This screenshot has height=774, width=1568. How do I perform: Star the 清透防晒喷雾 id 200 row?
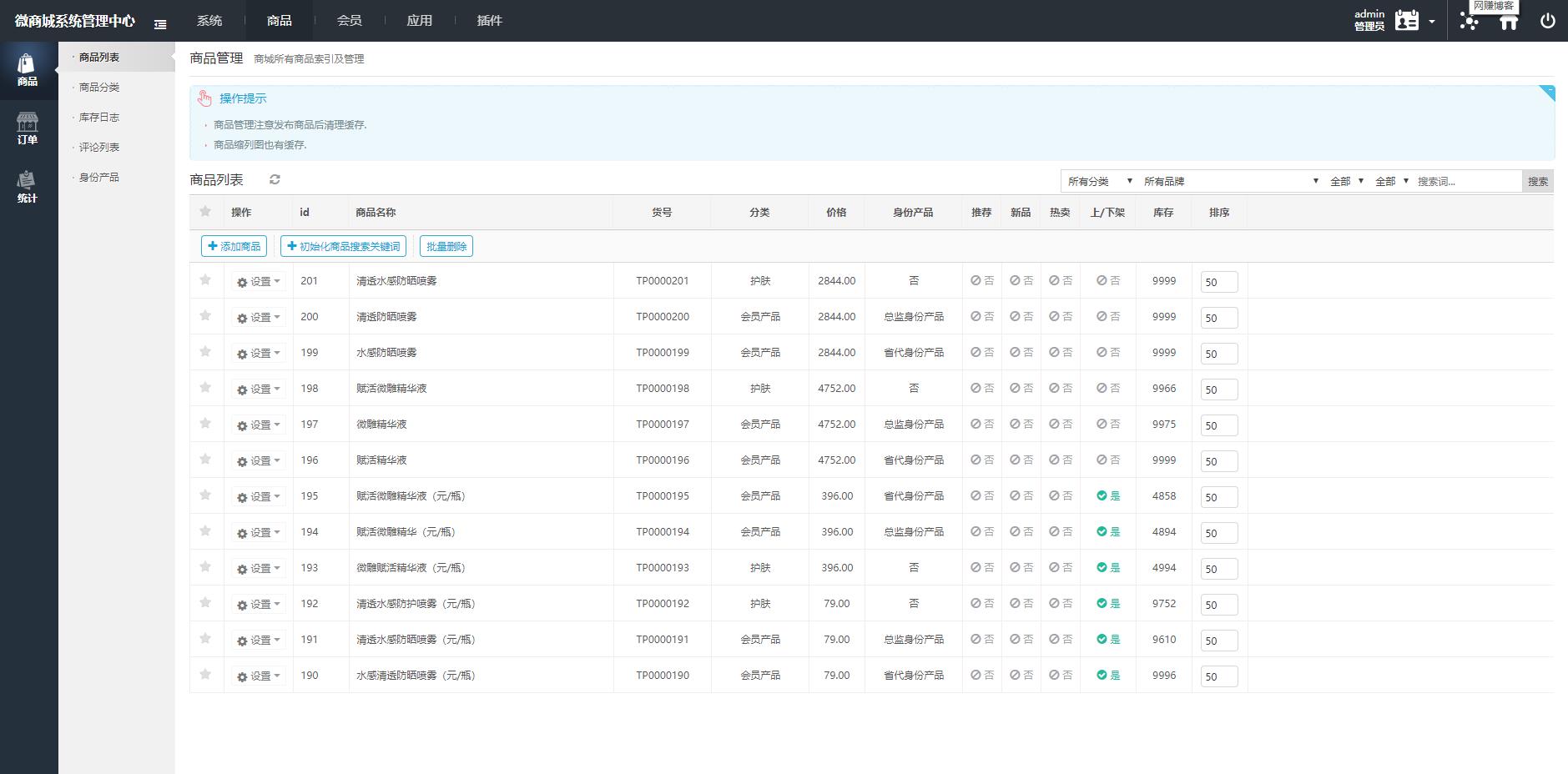pos(205,315)
